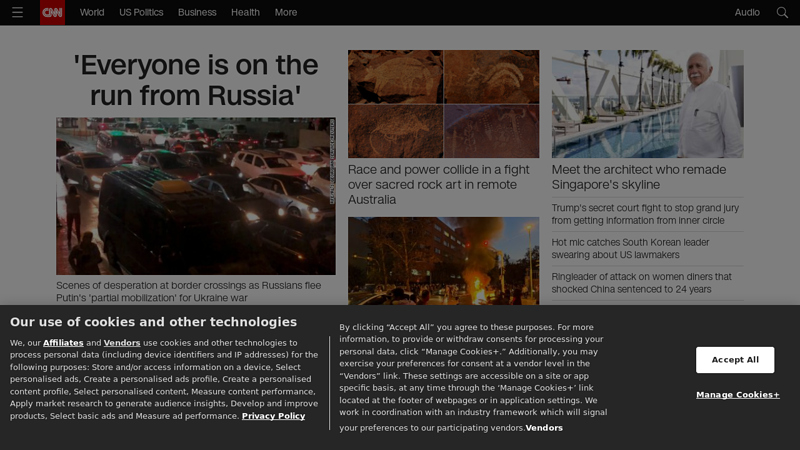Open the rock art petroglyph image

[x=443, y=104]
